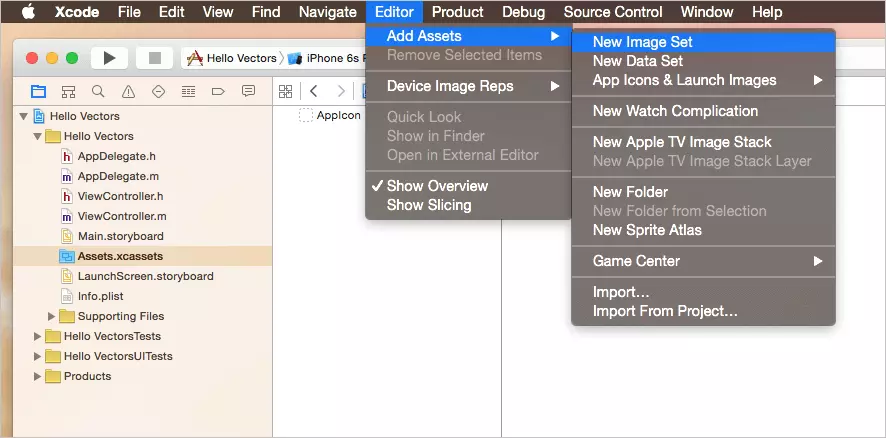Open the Report navigator speech bubble icon

(x=248, y=91)
